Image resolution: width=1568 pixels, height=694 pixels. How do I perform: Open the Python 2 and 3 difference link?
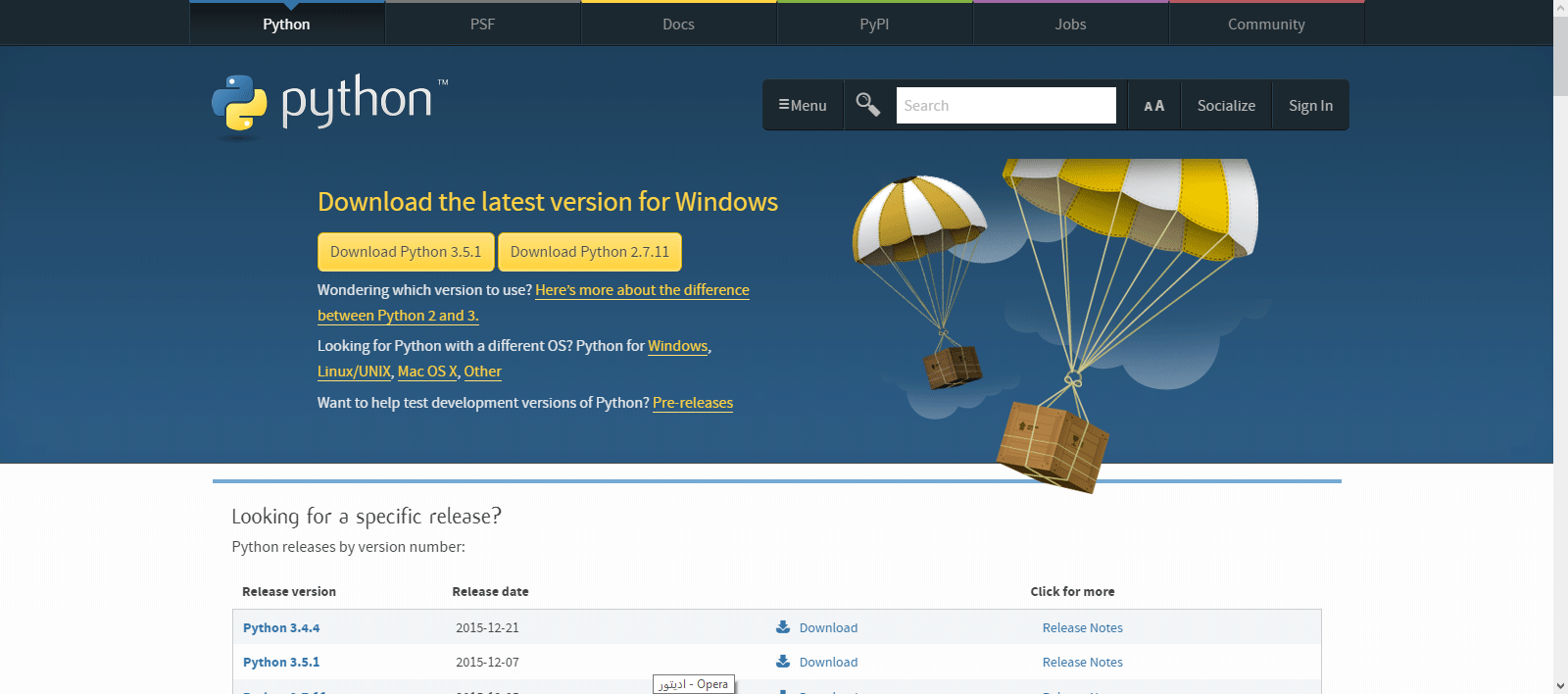coord(642,290)
